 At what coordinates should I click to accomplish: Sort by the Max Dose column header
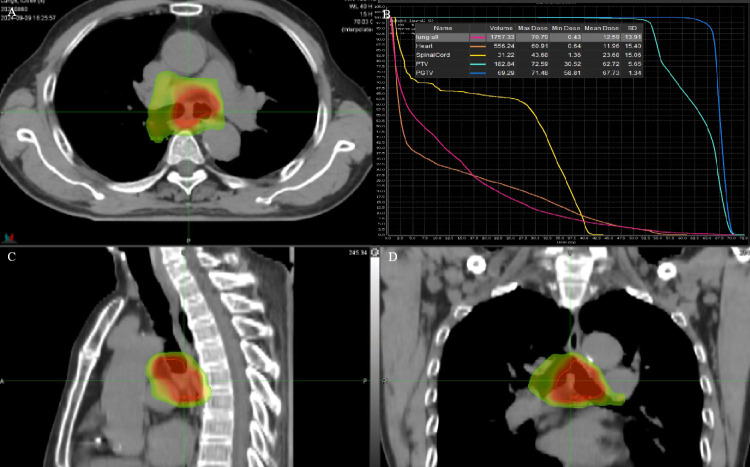coord(532,28)
